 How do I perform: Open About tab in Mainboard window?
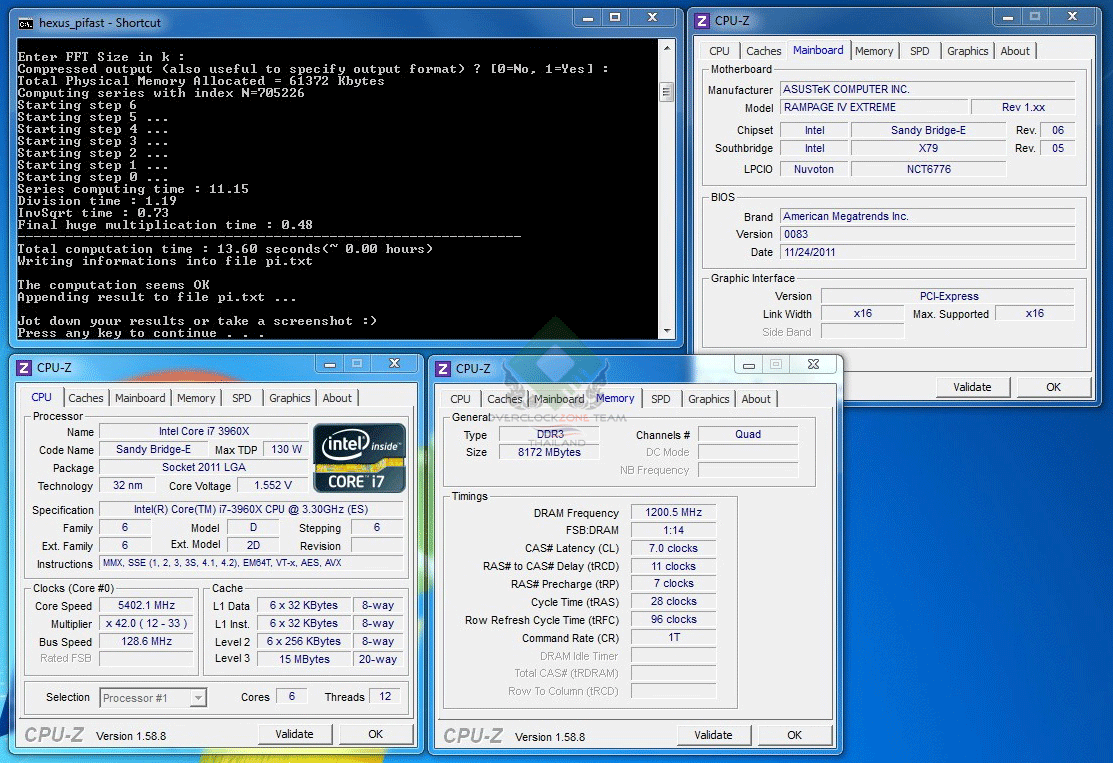tap(1015, 51)
